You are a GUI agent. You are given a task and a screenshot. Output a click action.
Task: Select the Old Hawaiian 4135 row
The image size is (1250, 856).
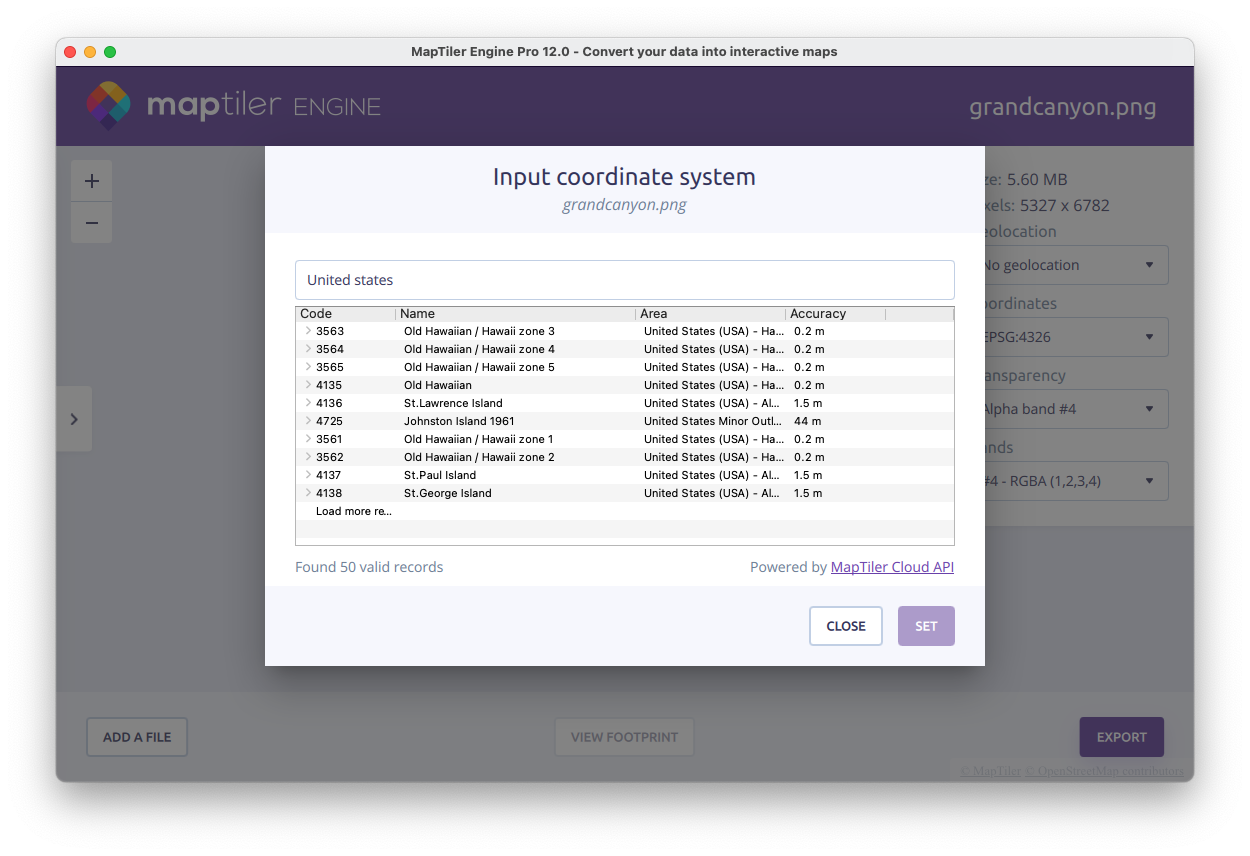click(438, 385)
